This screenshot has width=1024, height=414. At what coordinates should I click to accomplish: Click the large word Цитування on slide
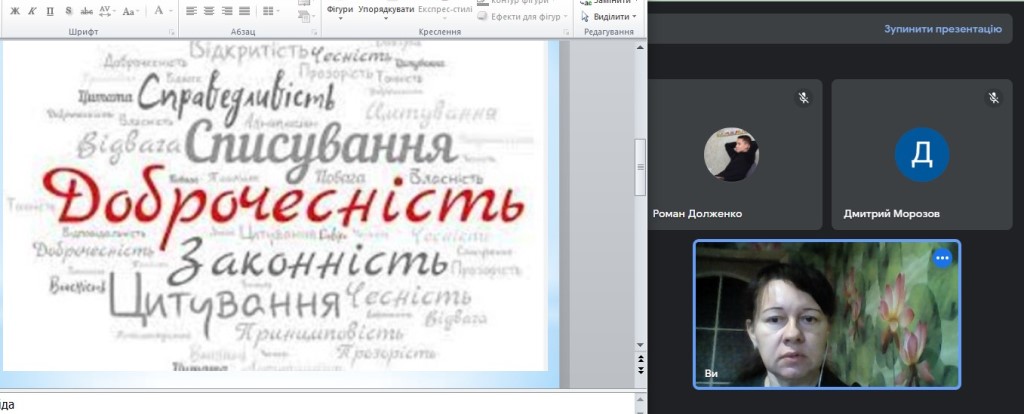click(225, 302)
